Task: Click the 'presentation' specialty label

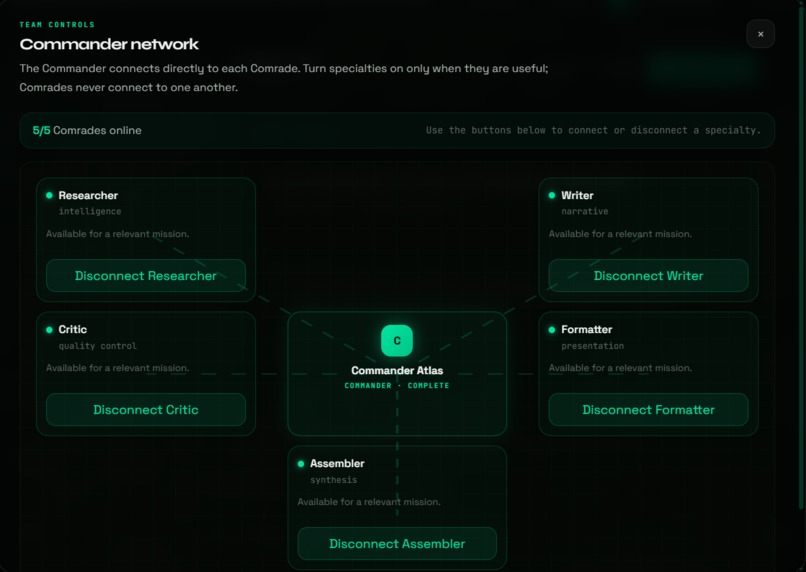Action: click(593, 346)
